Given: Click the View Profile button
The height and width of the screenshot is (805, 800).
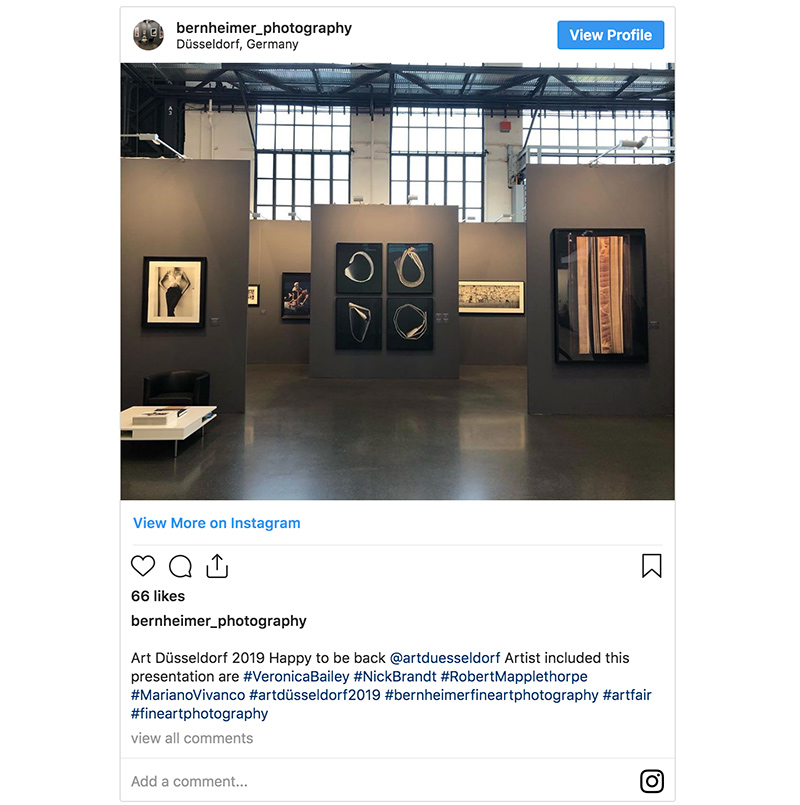Looking at the screenshot, I should [x=611, y=35].
